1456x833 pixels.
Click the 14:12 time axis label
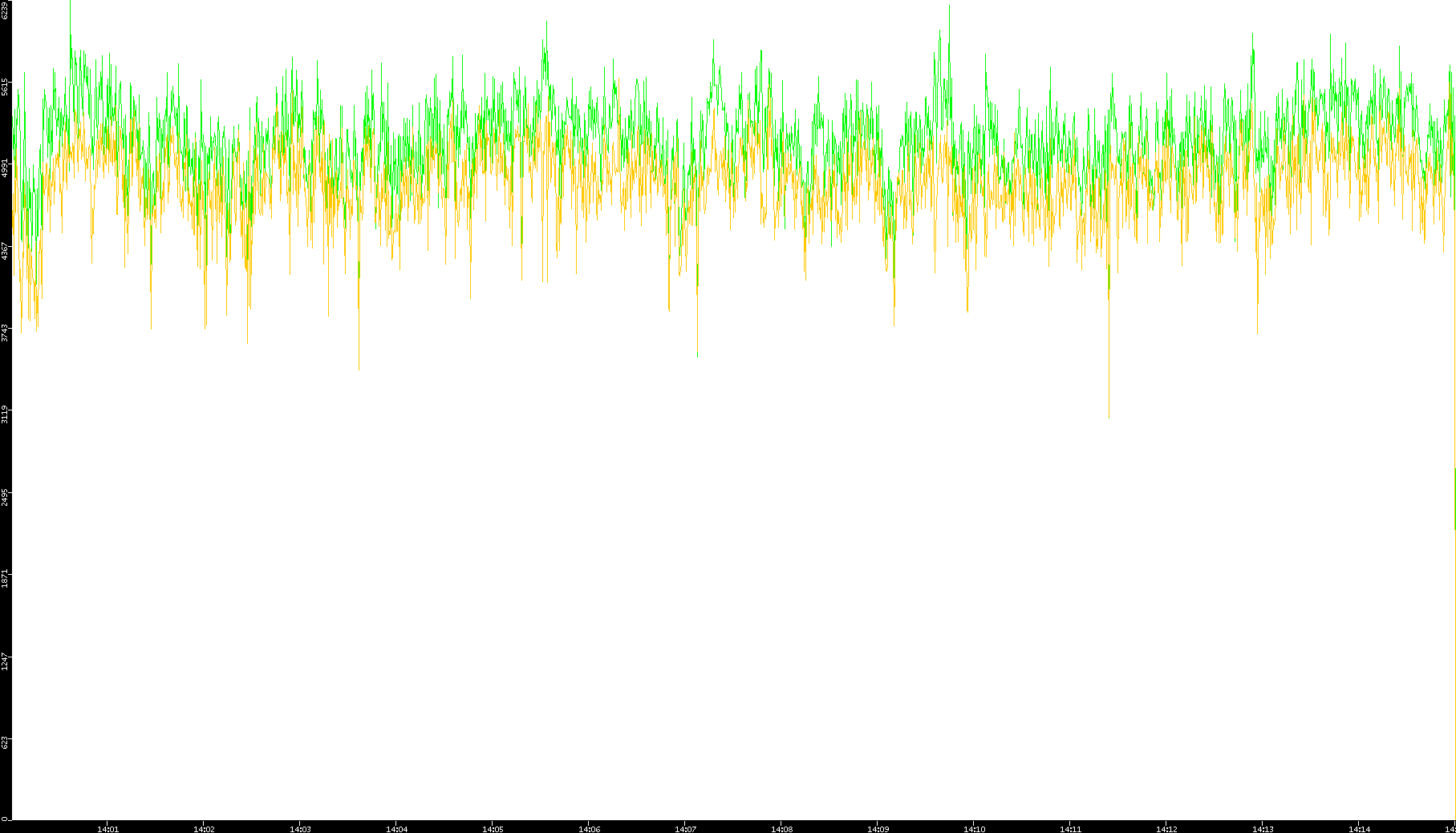coord(1166,829)
